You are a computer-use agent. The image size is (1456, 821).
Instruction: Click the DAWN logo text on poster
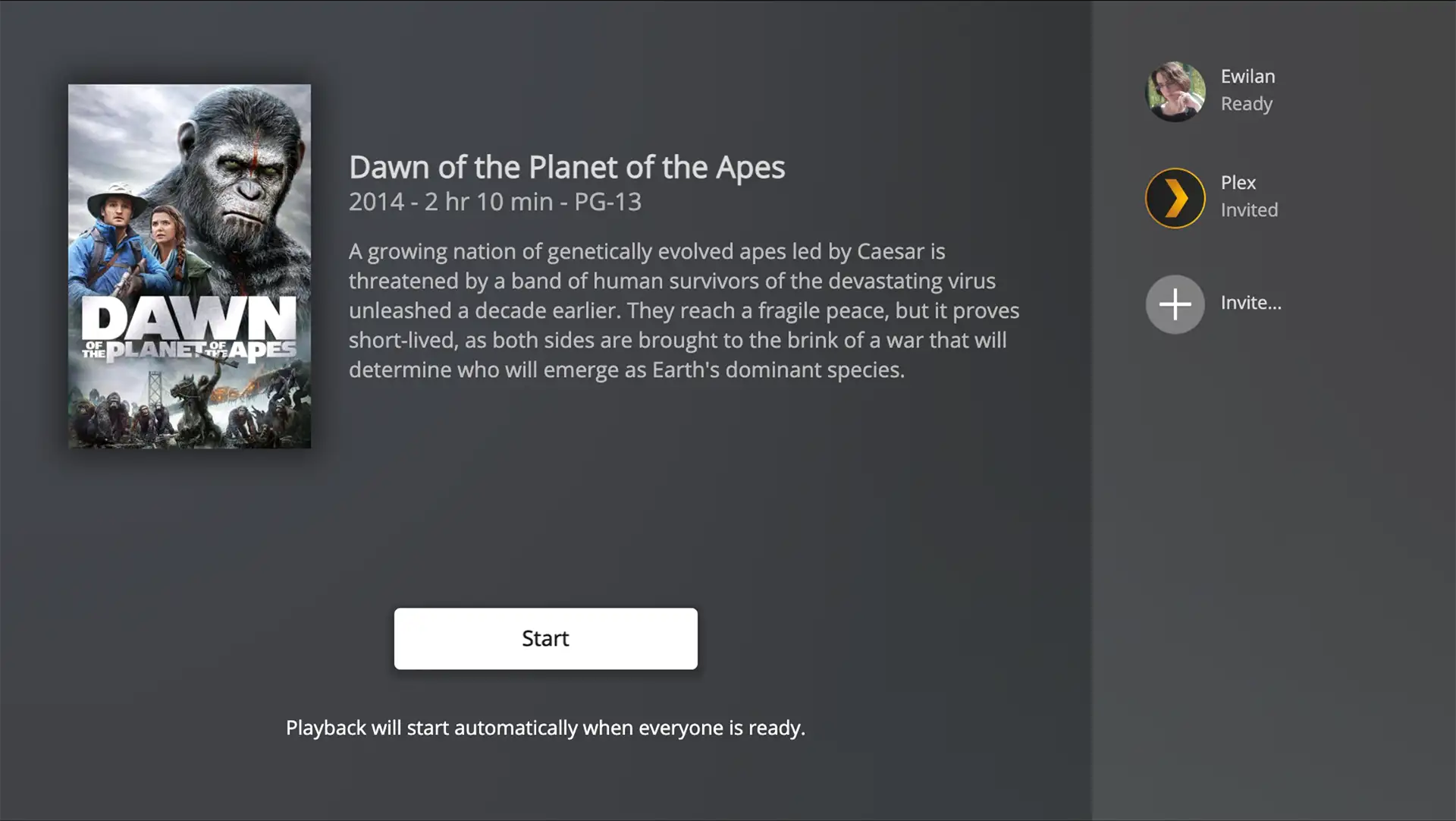189,319
